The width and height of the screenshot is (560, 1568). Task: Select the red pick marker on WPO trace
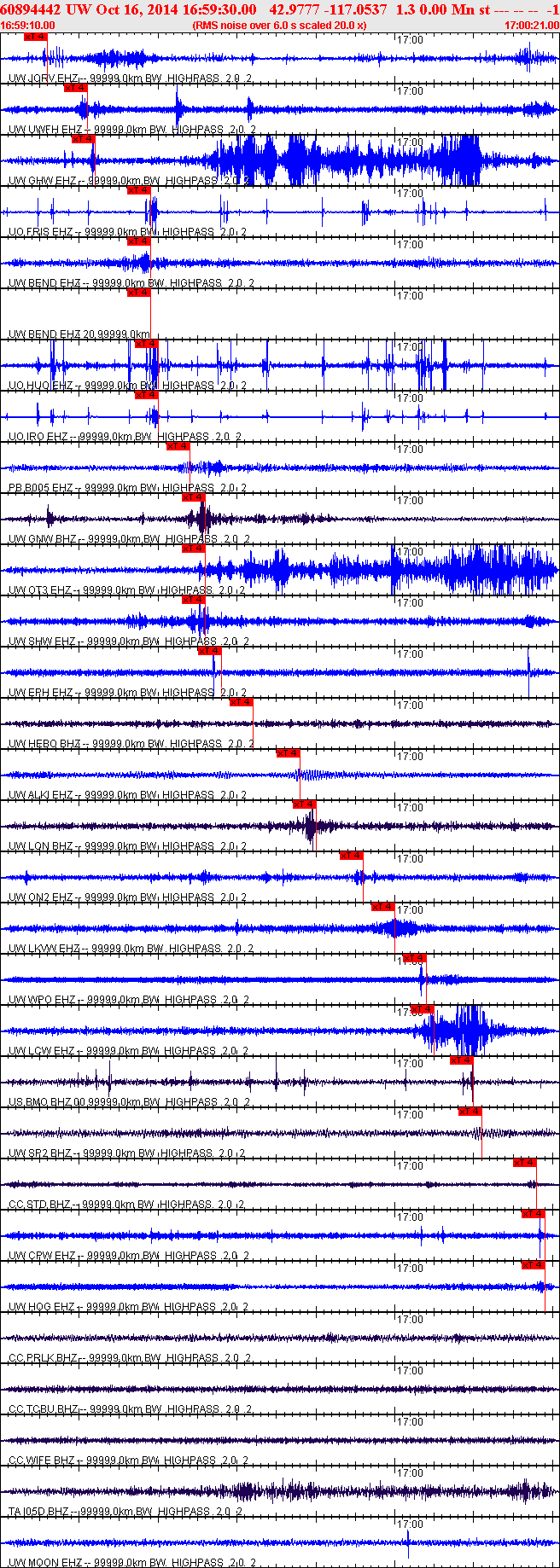pos(414,958)
